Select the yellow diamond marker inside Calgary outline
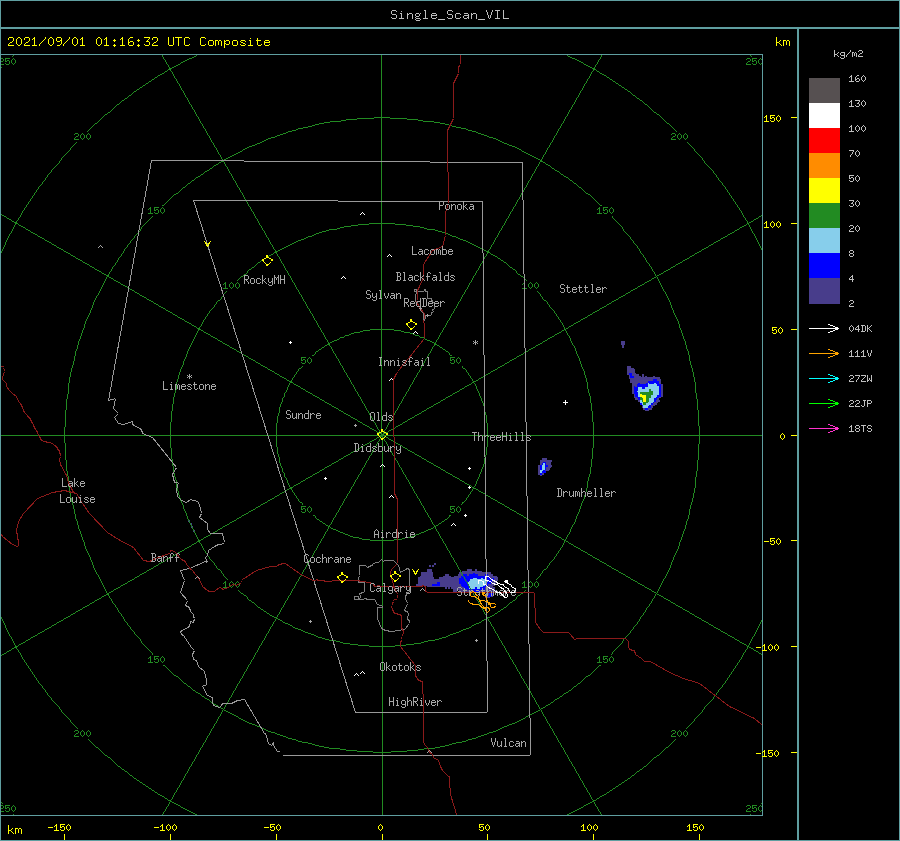This screenshot has width=900, height=841. [x=395, y=576]
